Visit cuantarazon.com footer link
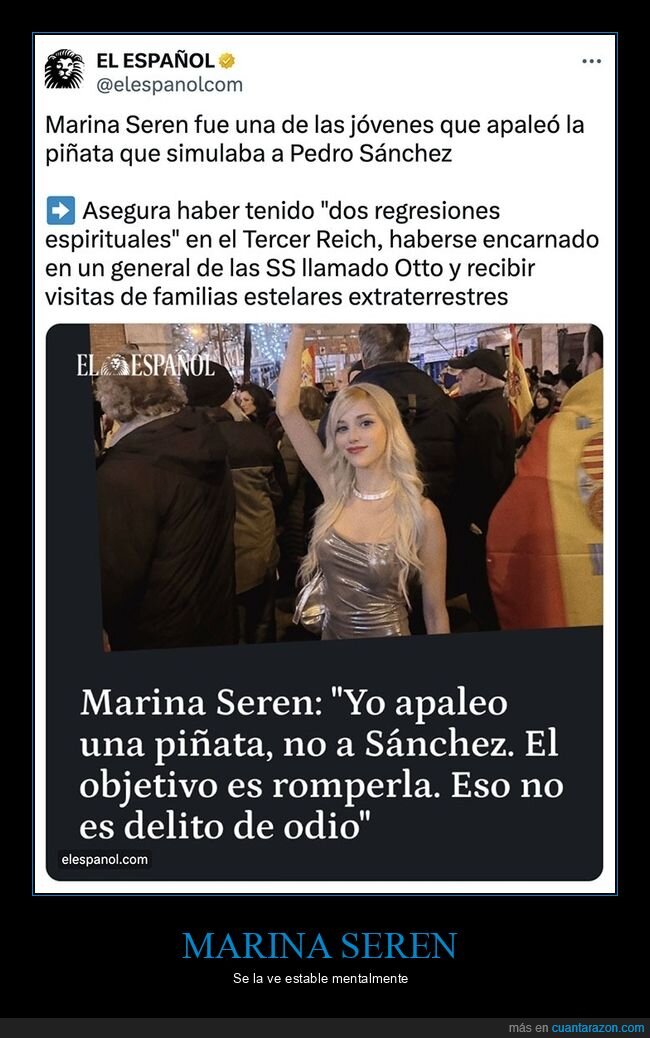This screenshot has width=650, height=1038. coord(598,1028)
